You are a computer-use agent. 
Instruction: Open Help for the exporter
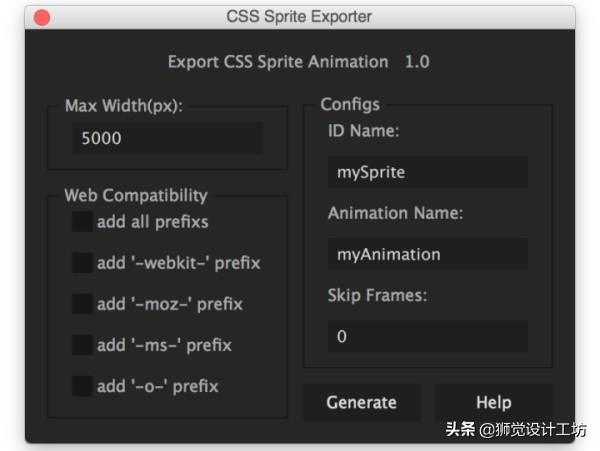click(494, 402)
